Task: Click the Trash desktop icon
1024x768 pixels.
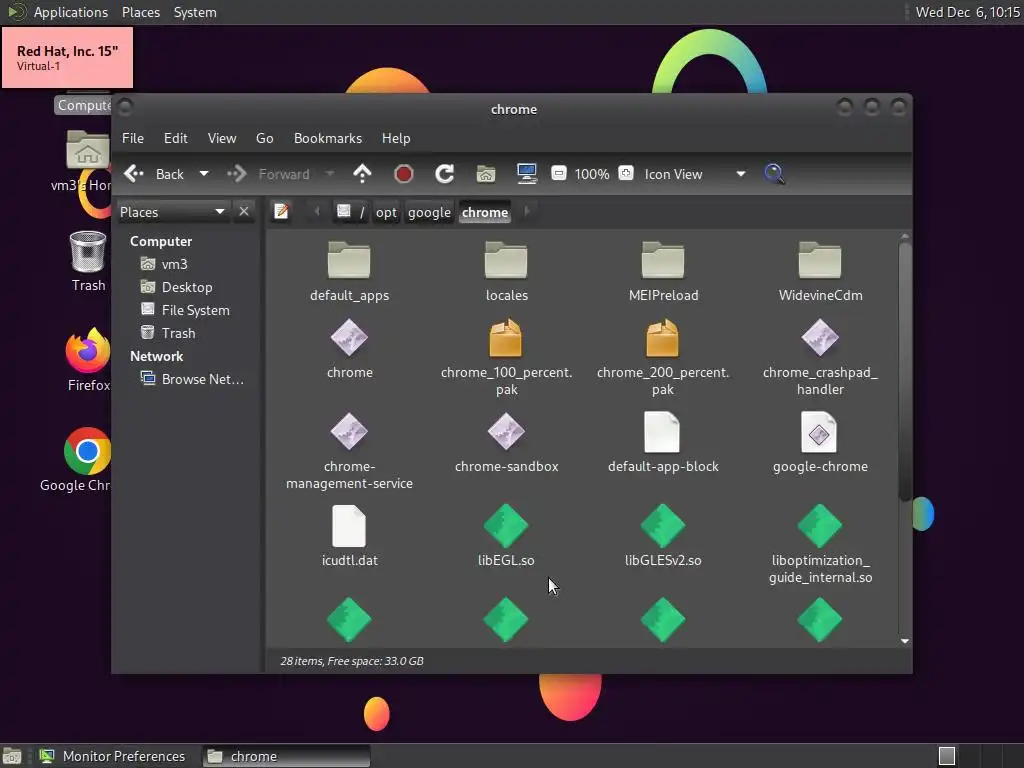Action: (x=88, y=251)
